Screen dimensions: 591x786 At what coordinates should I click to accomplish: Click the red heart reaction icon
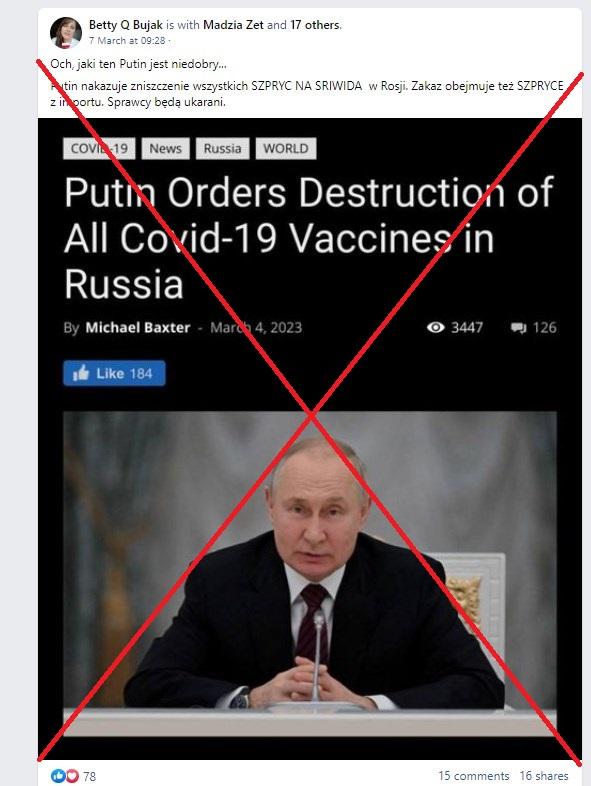(72, 775)
